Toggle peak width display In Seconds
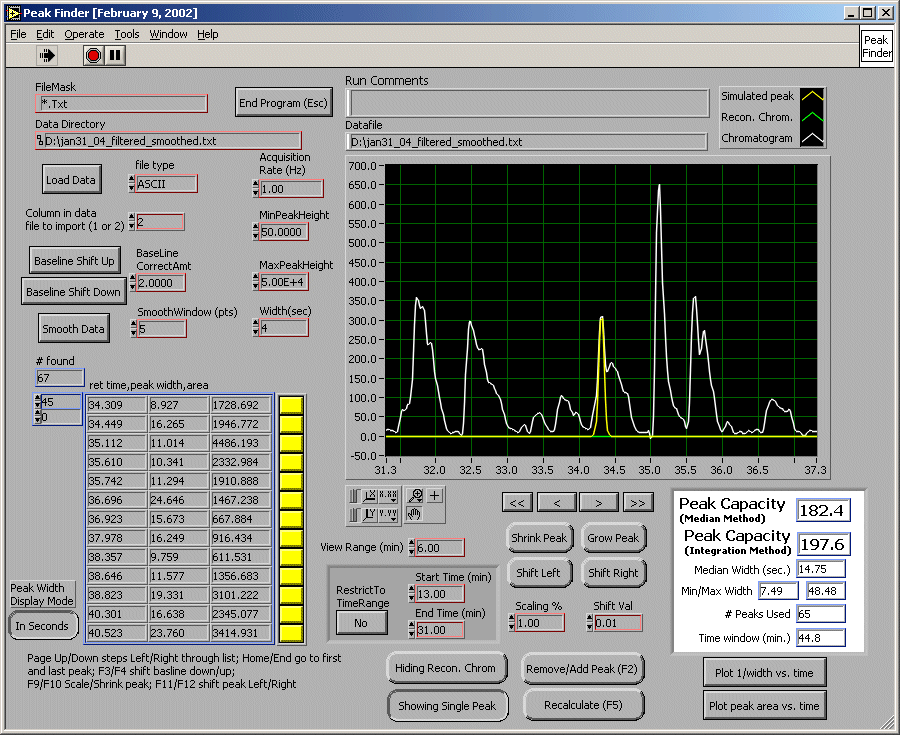This screenshot has width=900, height=735. [x=42, y=626]
